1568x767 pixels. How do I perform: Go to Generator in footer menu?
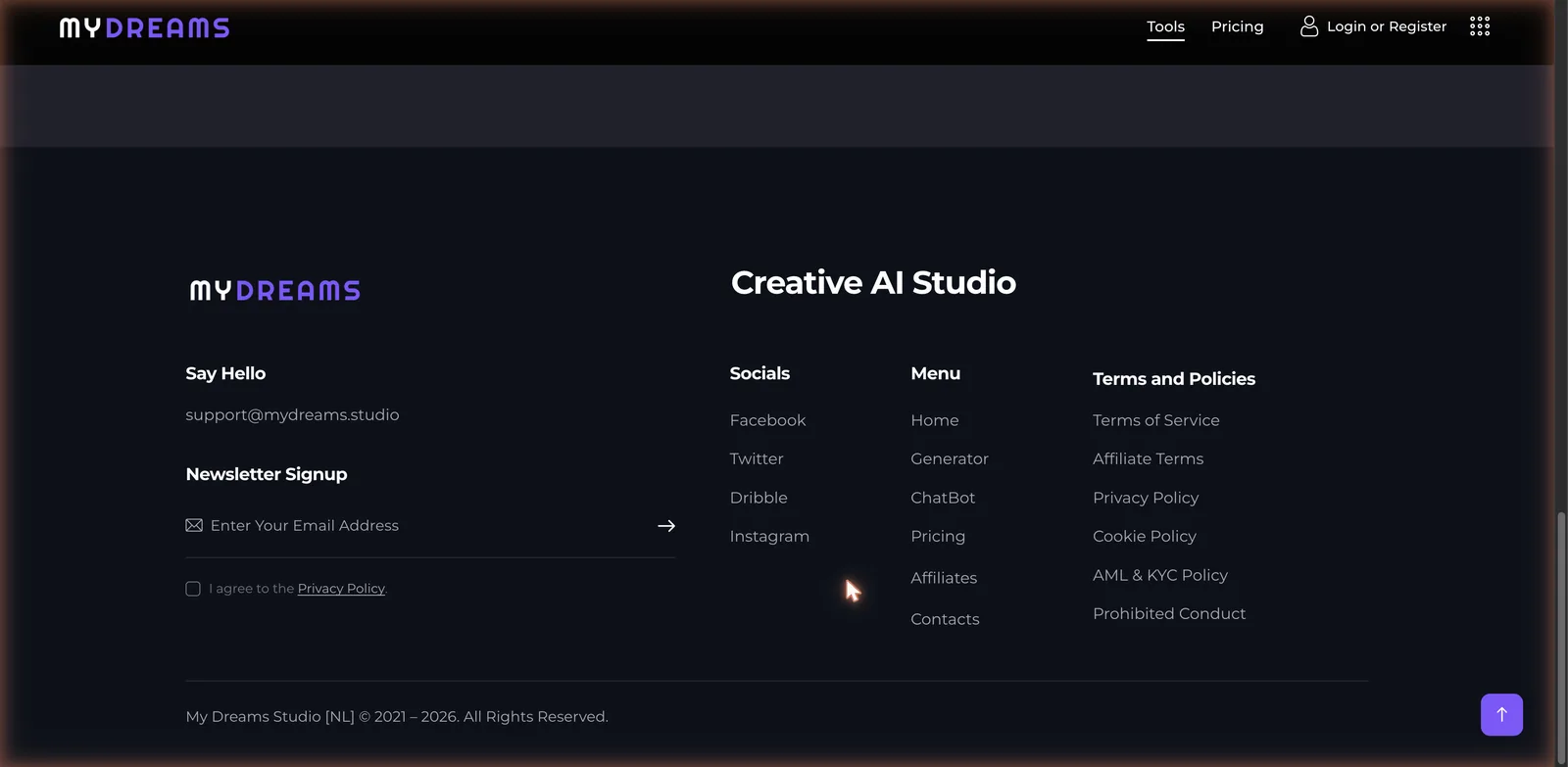950,458
